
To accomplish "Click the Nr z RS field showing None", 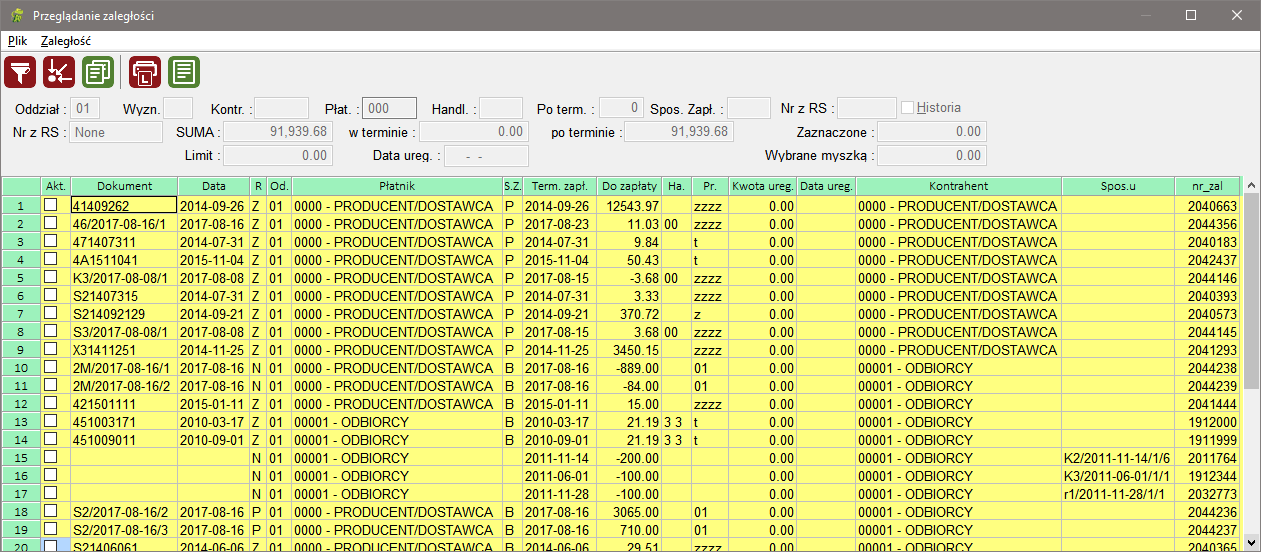I will (115, 132).
